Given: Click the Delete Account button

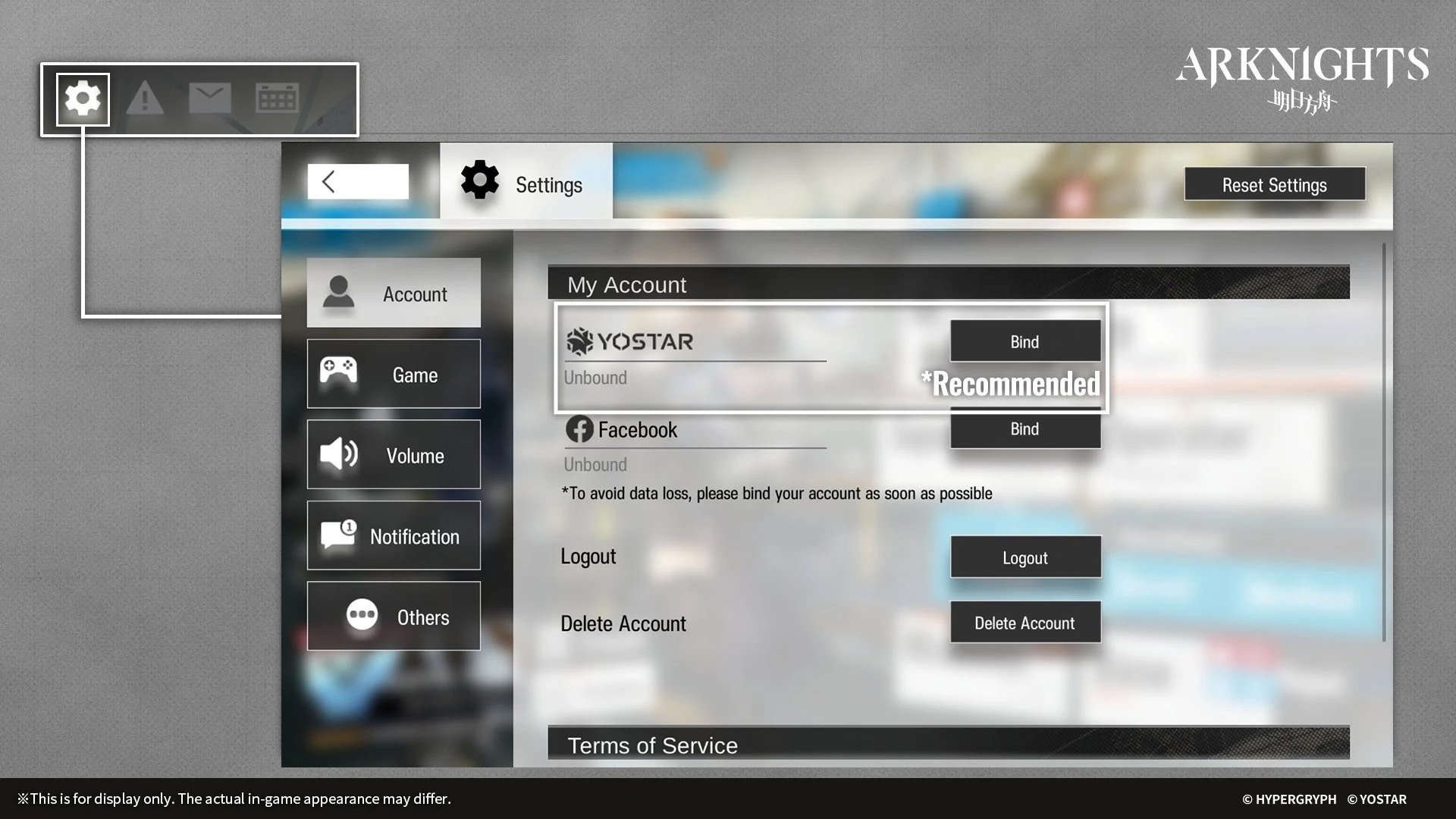Looking at the screenshot, I should 1025,623.
